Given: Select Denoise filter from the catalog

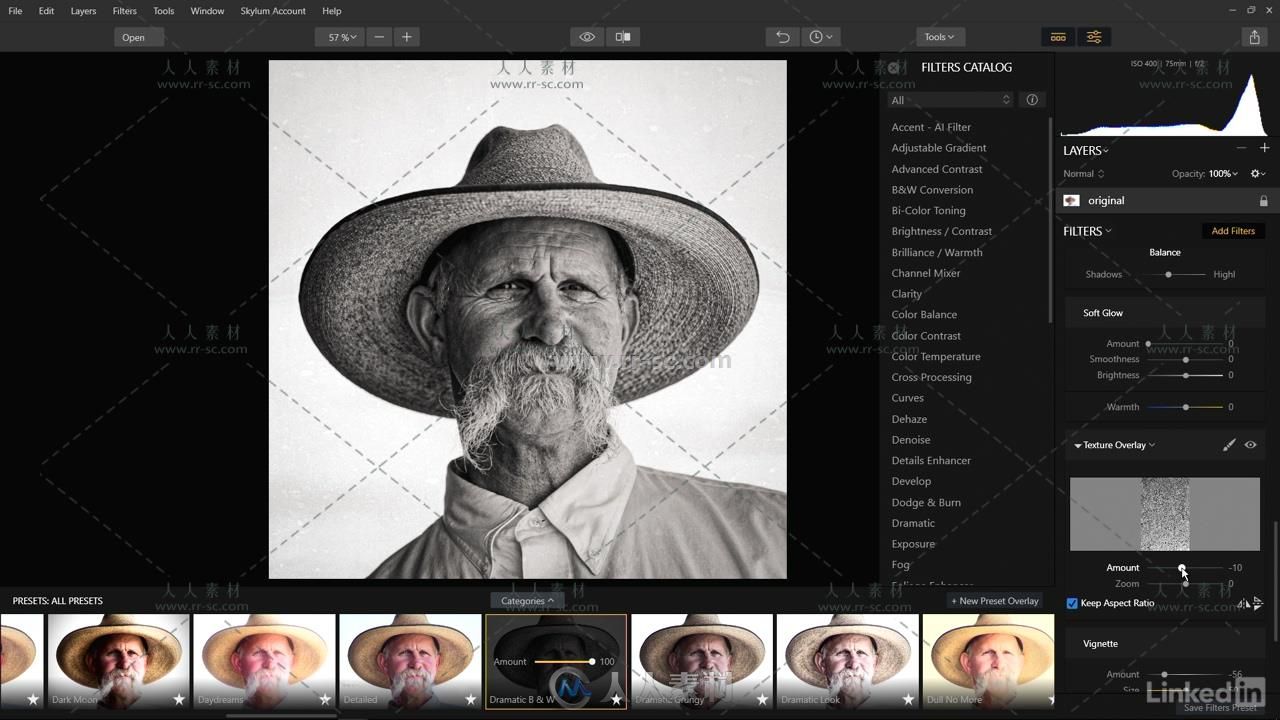Looking at the screenshot, I should click(911, 440).
